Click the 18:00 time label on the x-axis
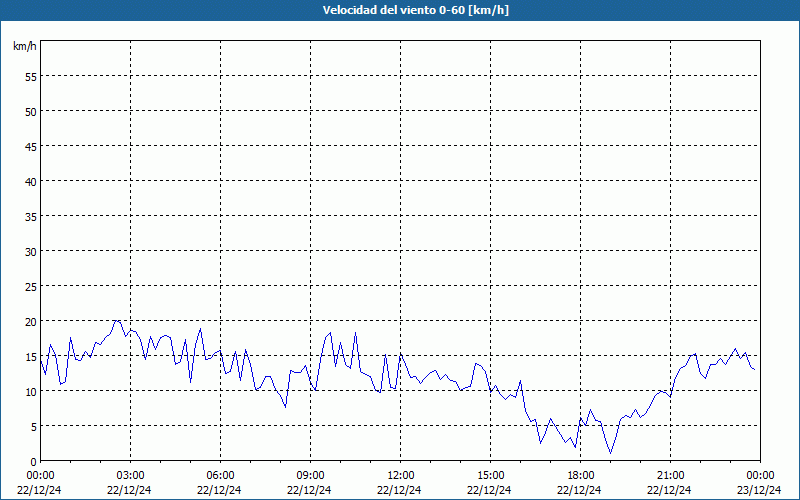This screenshot has height=500, width=800. click(x=581, y=476)
